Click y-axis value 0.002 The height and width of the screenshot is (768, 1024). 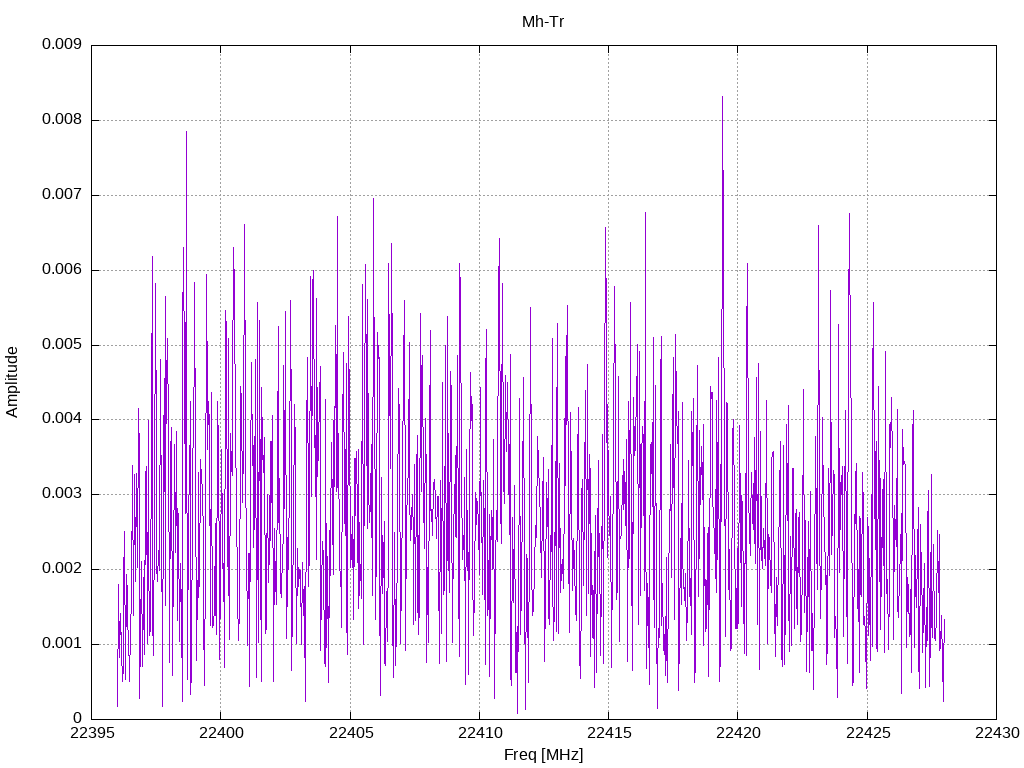click(x=62, y=569)
